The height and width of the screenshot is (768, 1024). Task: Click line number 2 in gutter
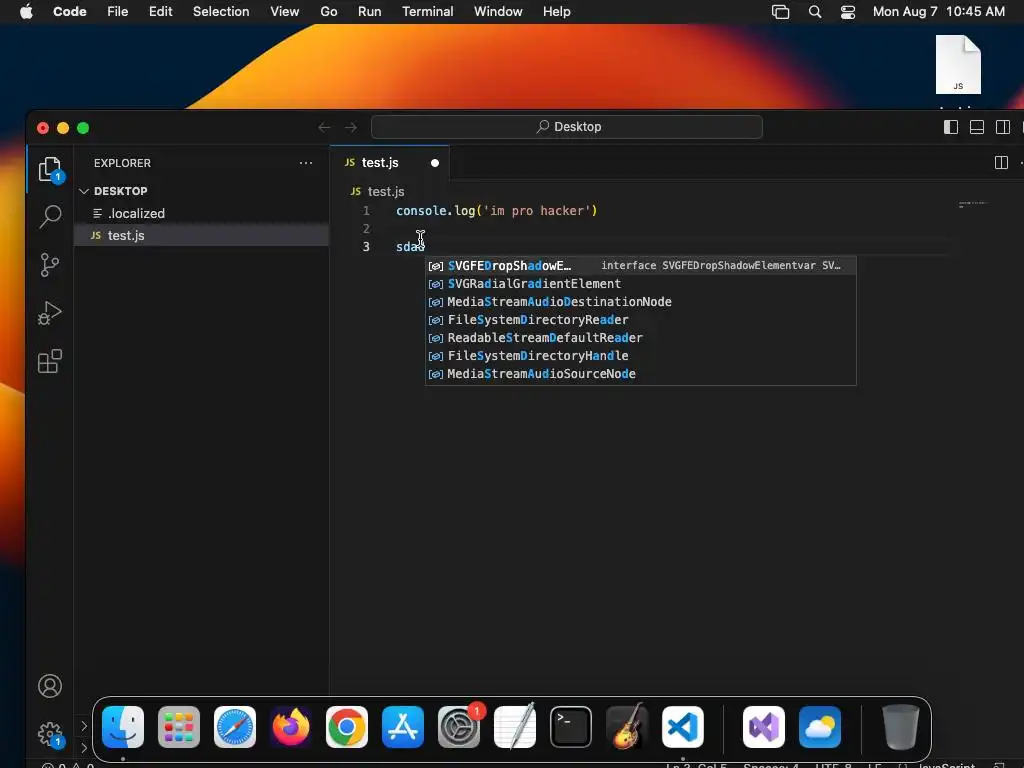[366, 229]
